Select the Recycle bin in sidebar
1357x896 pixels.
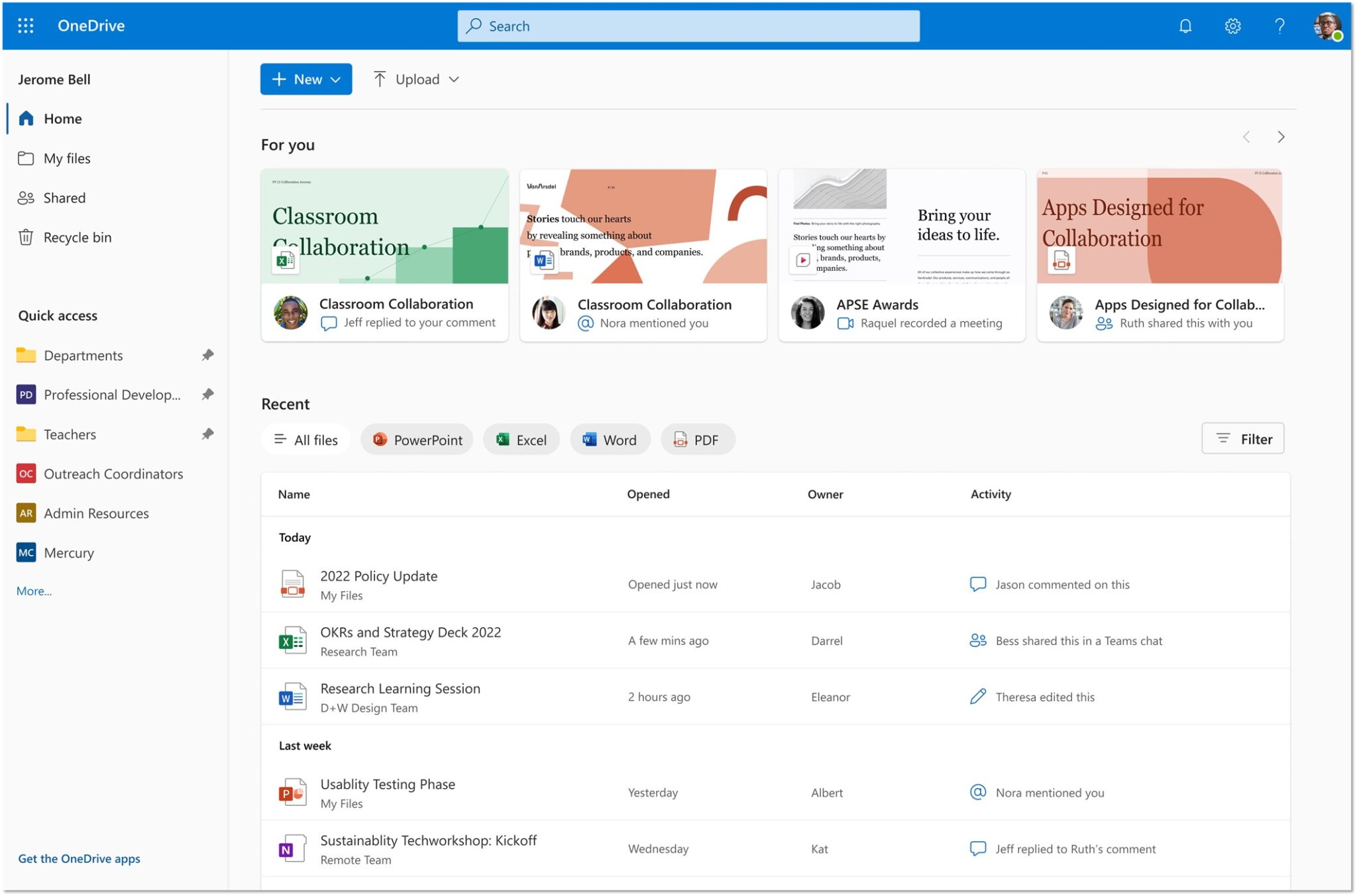[x=78, y=237]
